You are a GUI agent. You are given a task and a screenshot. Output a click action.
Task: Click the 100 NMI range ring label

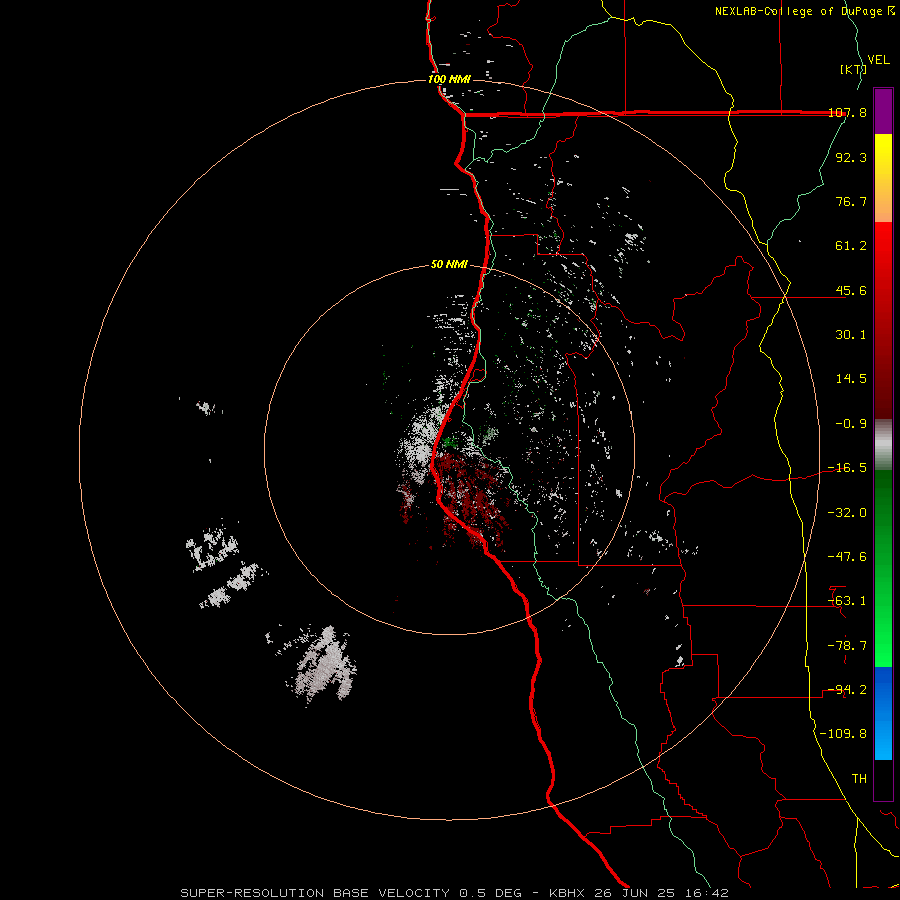[449, 79]
